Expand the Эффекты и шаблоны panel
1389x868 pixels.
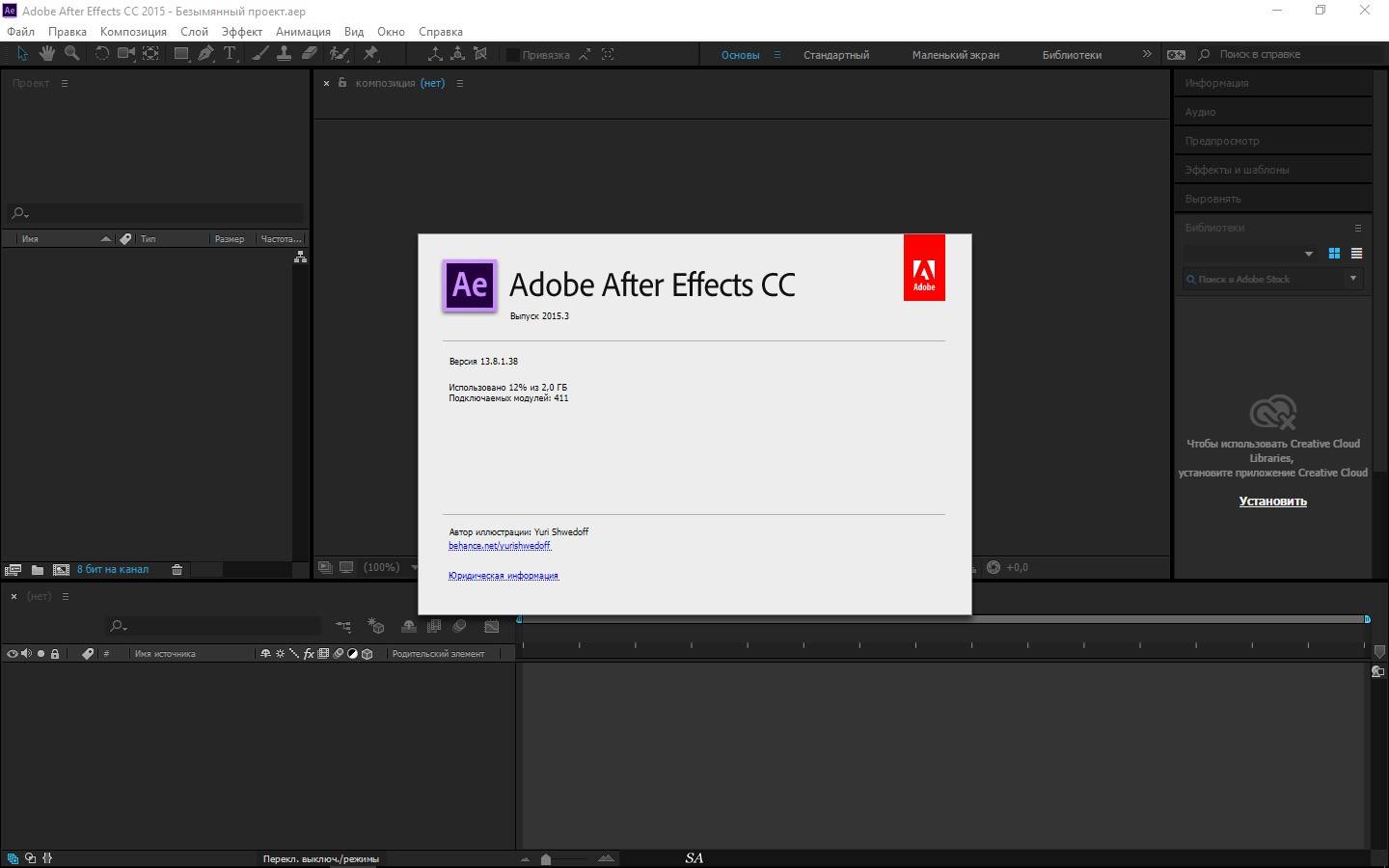pyautogui.click(x=1272, y=170)
